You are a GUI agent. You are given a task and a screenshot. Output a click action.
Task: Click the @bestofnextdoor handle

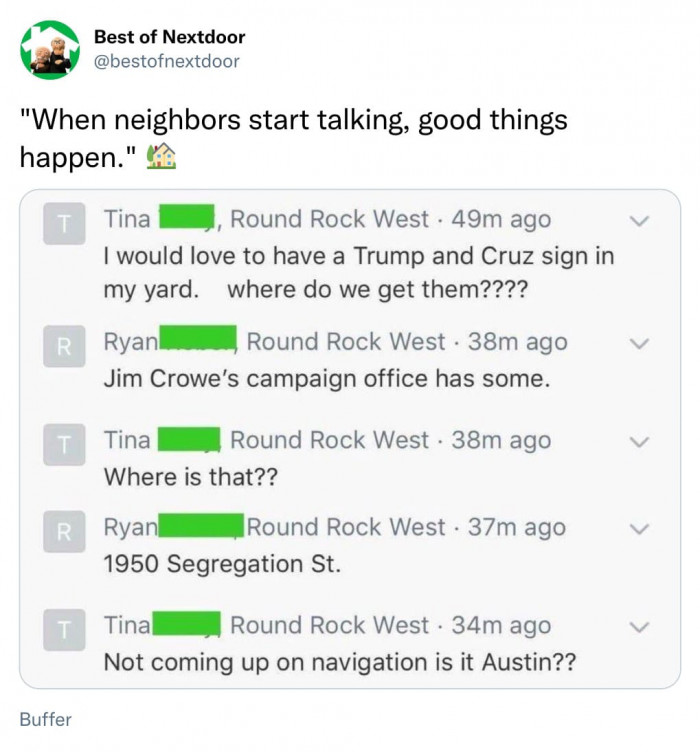coord(166,62)
